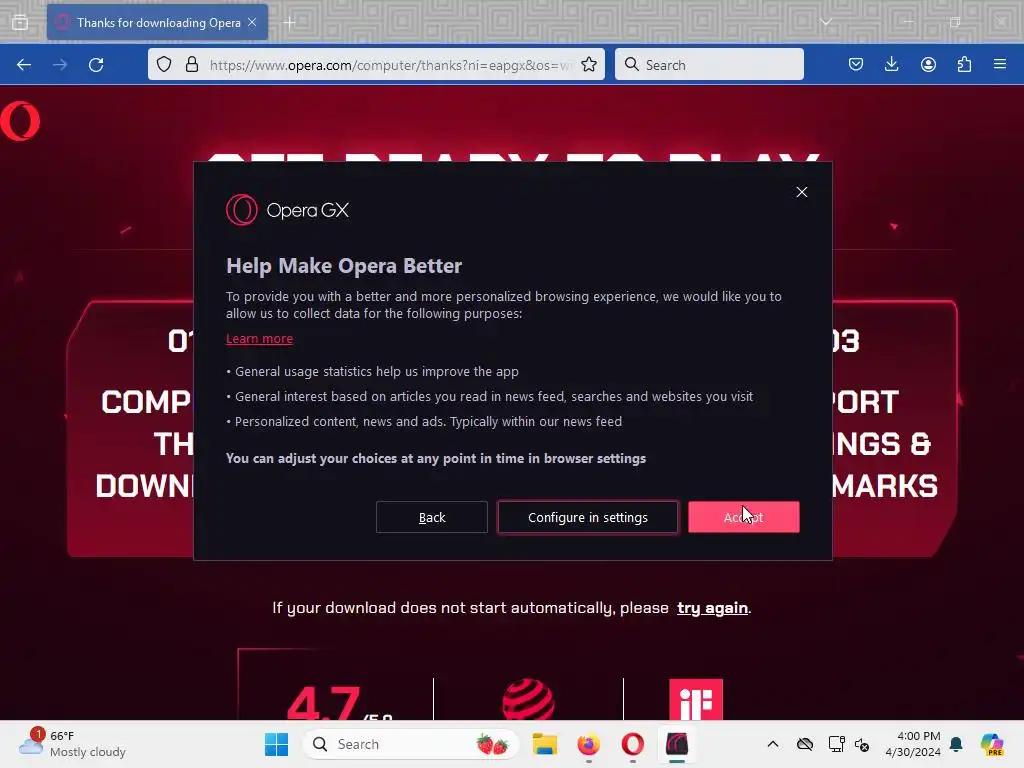Click the Firefox Search box
1024x768 pixels.
click(709, 65)
